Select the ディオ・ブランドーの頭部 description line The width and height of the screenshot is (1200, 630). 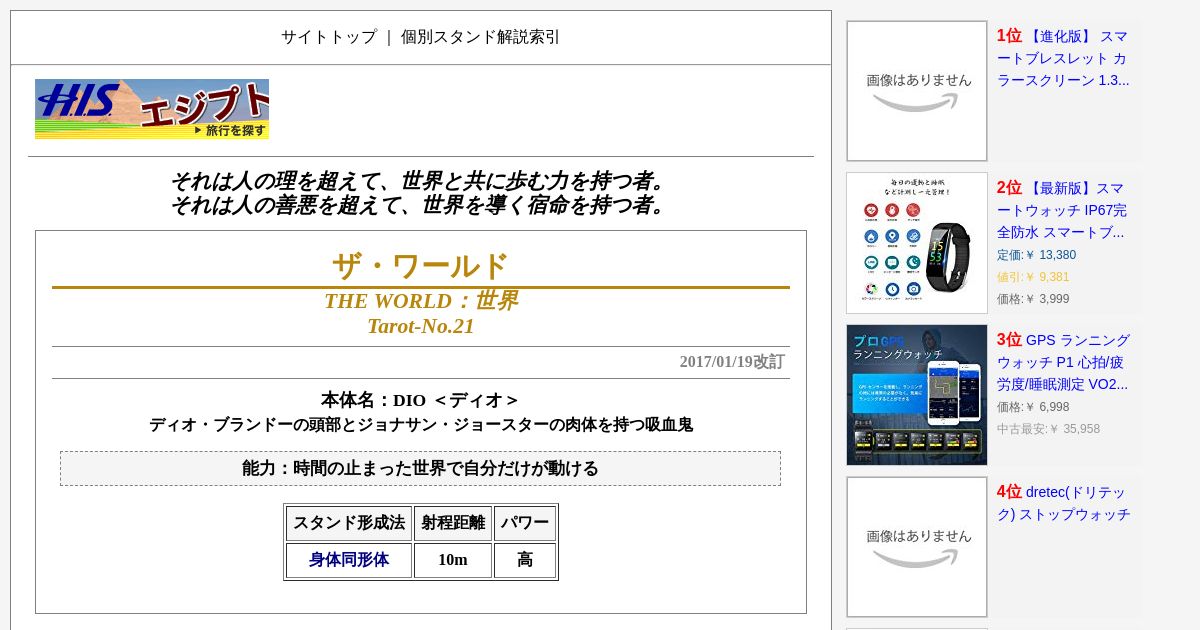point(421,425)
